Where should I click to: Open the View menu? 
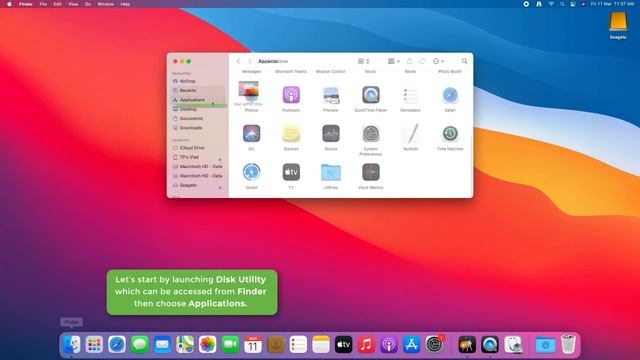(73, 4)
